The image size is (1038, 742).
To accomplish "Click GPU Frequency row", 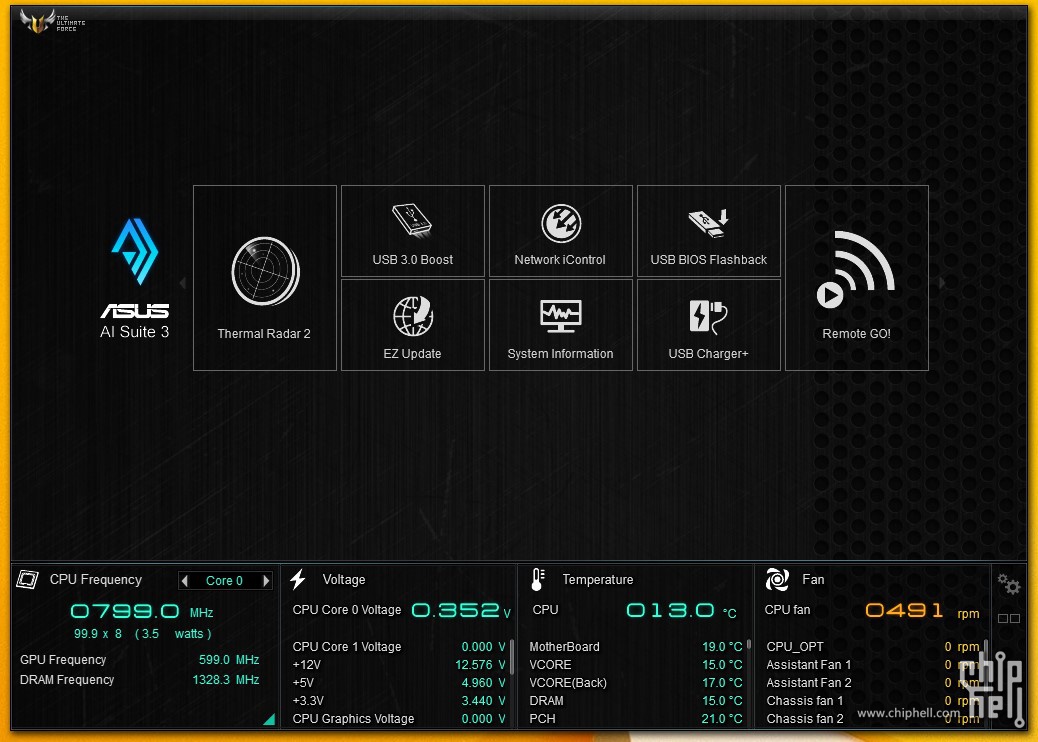I will pos(140,660).
